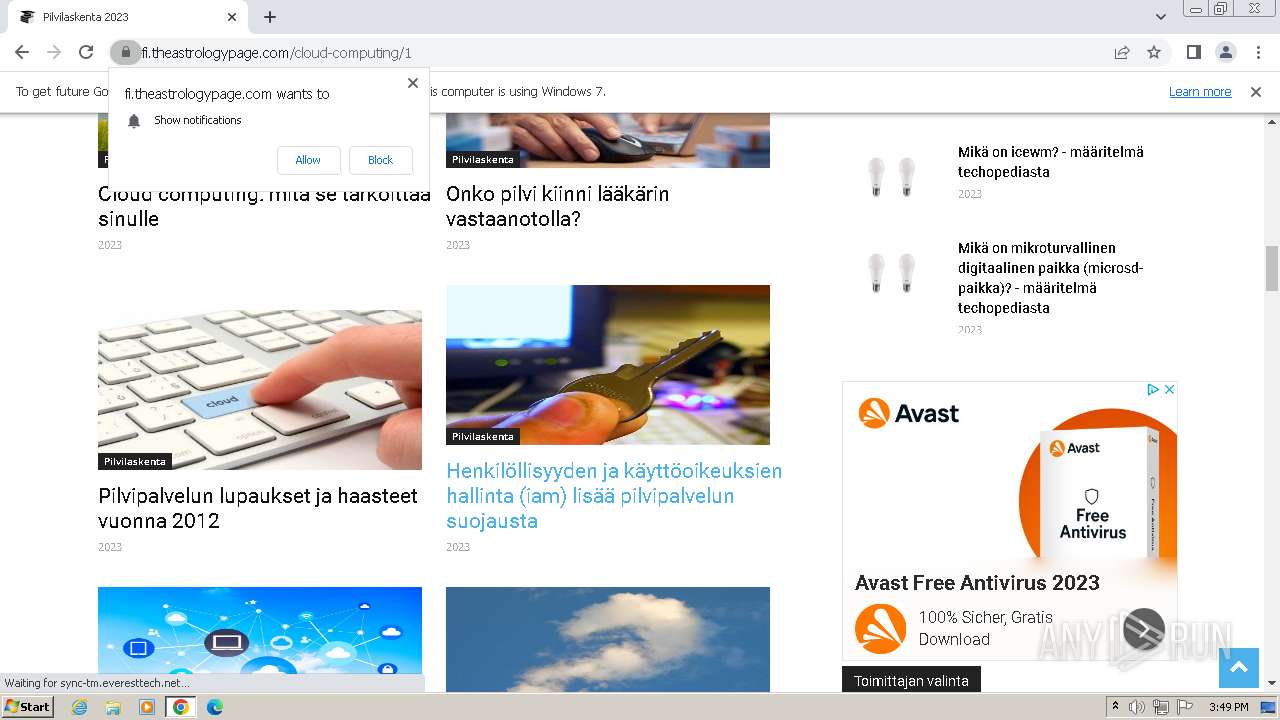
Task: Click the scrollbar down arrow
Action: click(1272, 684)
